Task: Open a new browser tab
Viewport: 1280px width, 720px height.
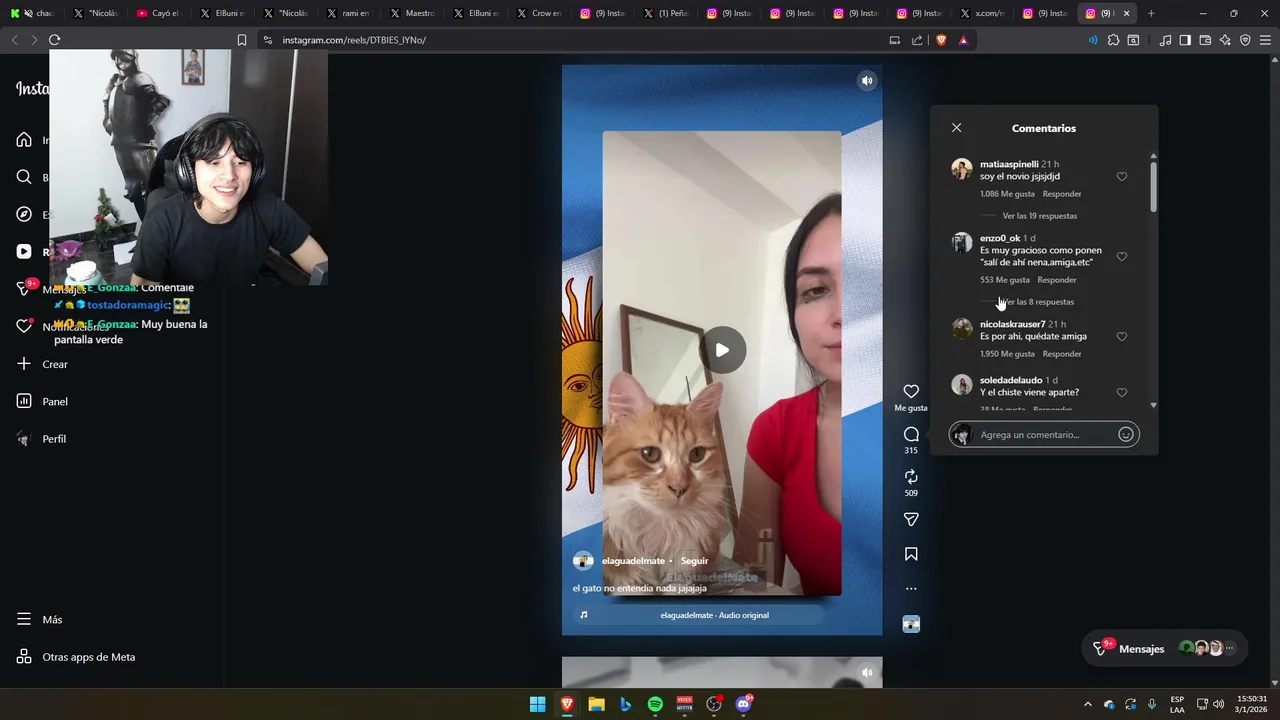Action: point(1151,13)
